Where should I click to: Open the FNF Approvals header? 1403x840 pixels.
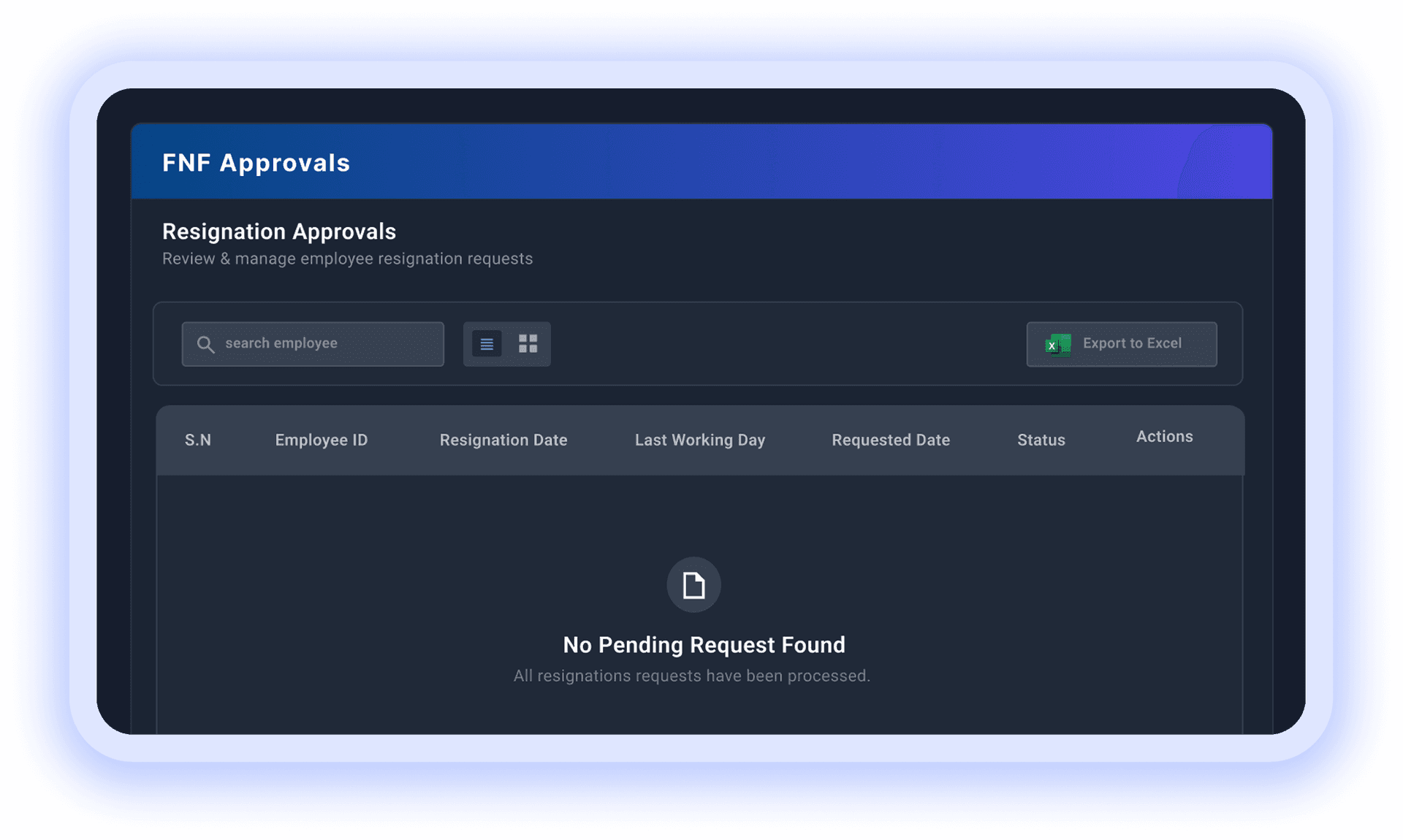point(256,162)
